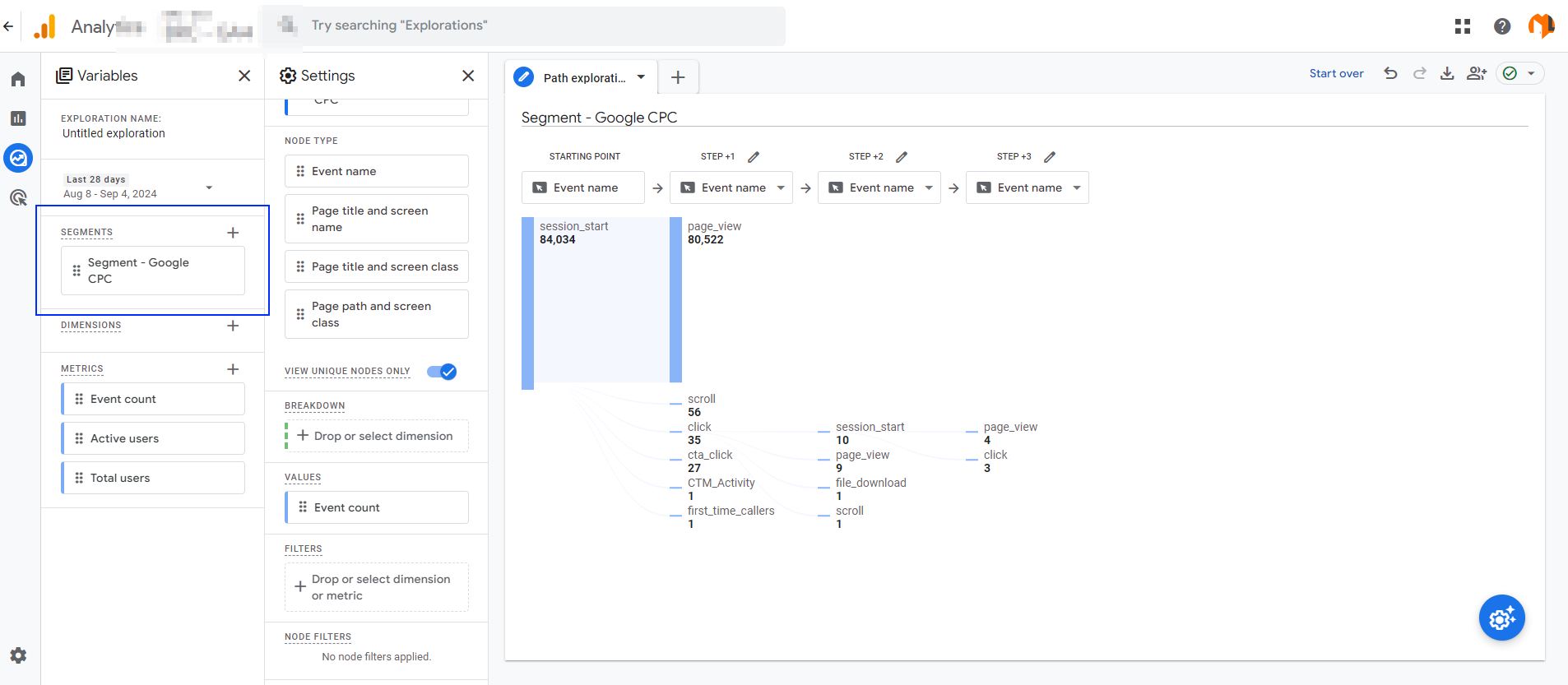Open the Advertising sidebar icon

[18, 197]
